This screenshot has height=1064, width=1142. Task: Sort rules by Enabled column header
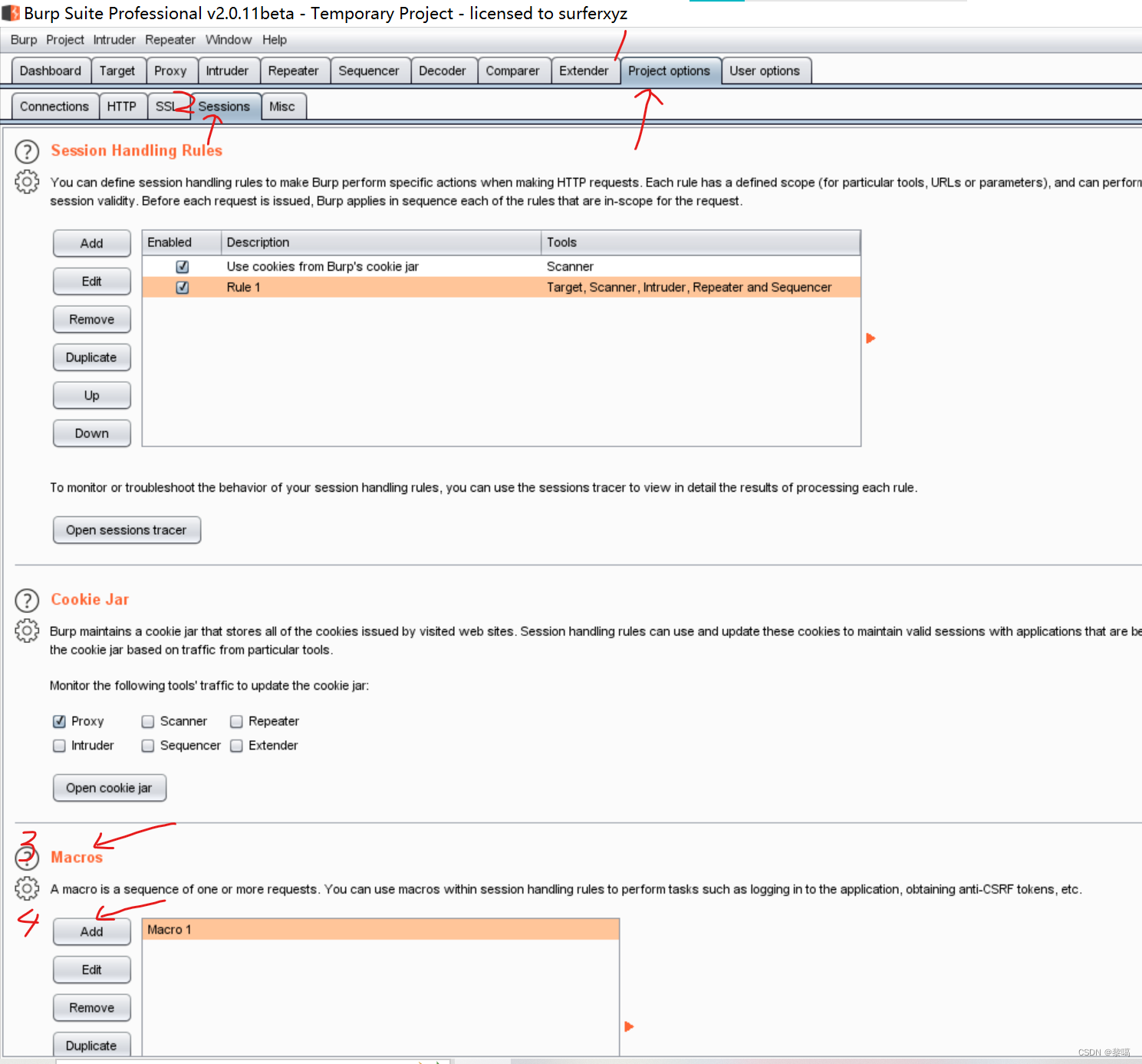(x=182, y=242)
